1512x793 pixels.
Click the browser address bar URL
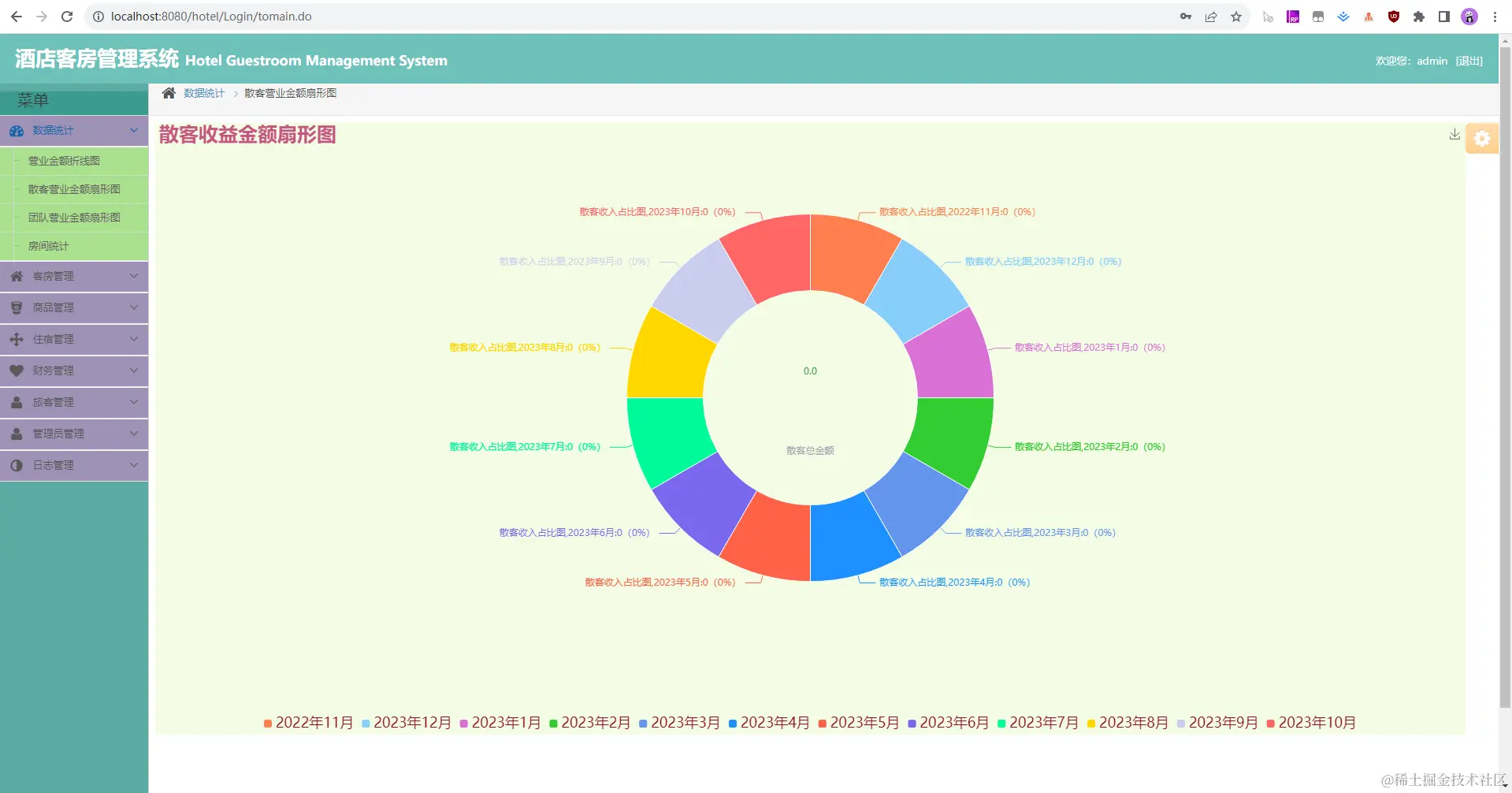(x=211, y=17)
